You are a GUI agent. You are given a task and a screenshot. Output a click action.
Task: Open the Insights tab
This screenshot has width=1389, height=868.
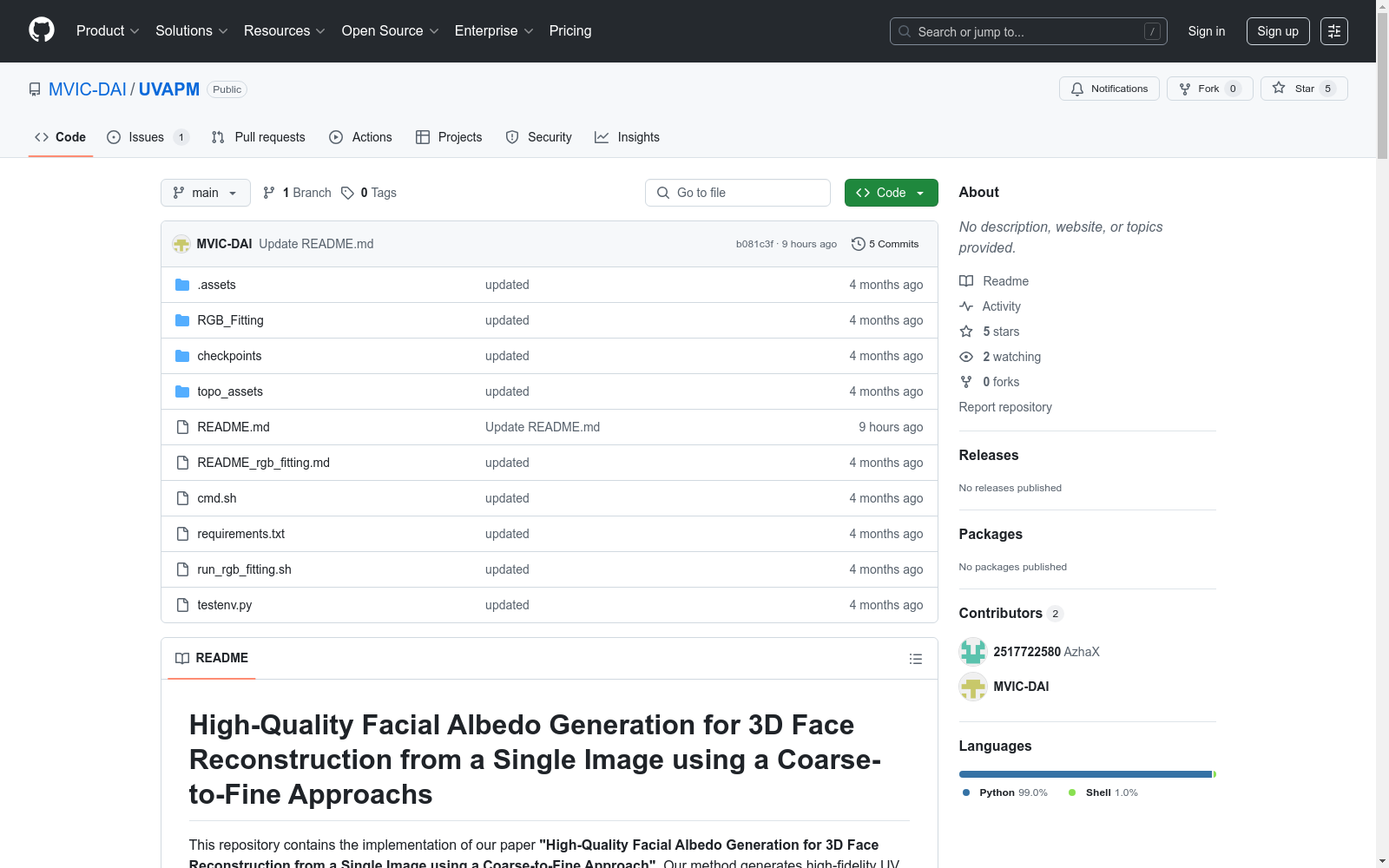(x=627, y=137)
